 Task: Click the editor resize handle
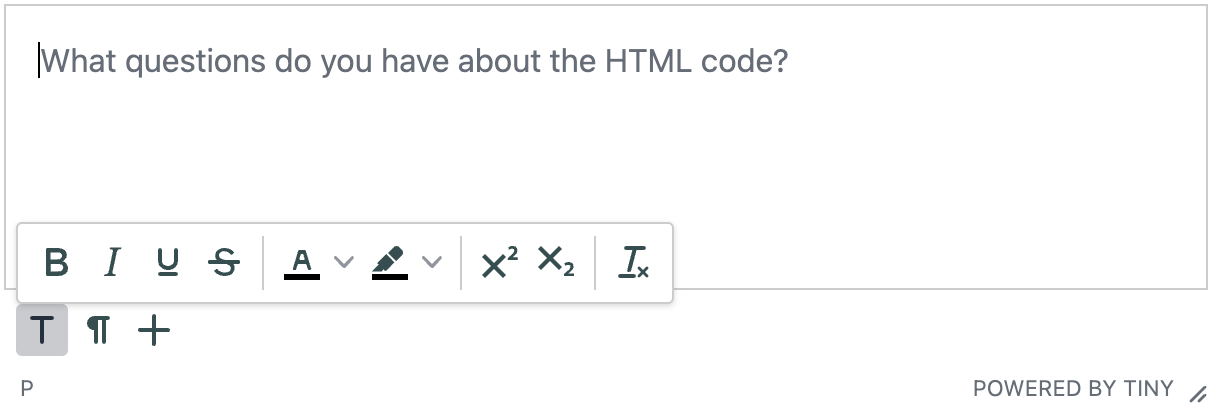pyautogui.click(x=1197, y=393)
